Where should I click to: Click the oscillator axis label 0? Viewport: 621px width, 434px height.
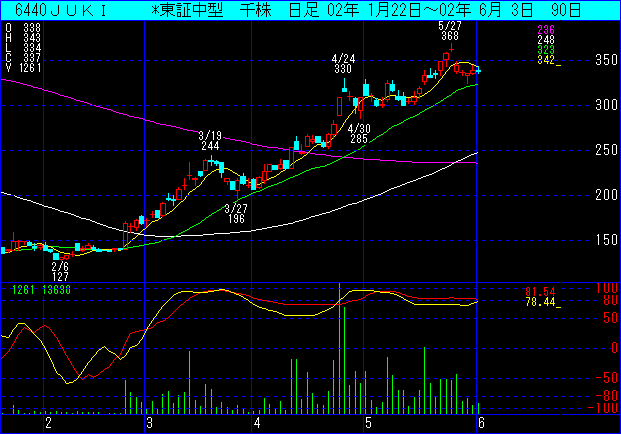pyautogui.click(x=614, y=348)
